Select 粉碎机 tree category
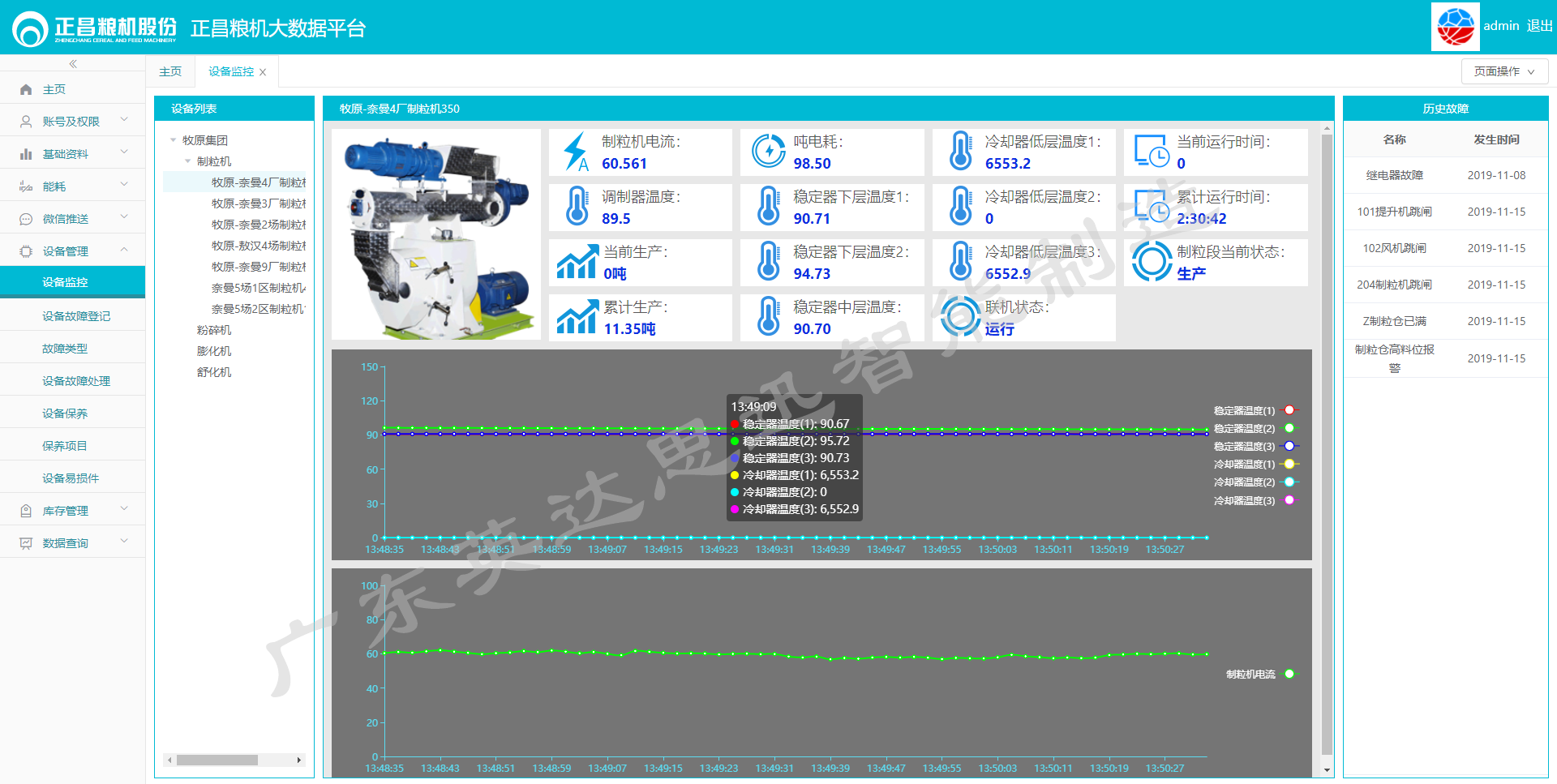Viewport: 1557px width, 784px height. pyautogui.click(x=214, y=330)
